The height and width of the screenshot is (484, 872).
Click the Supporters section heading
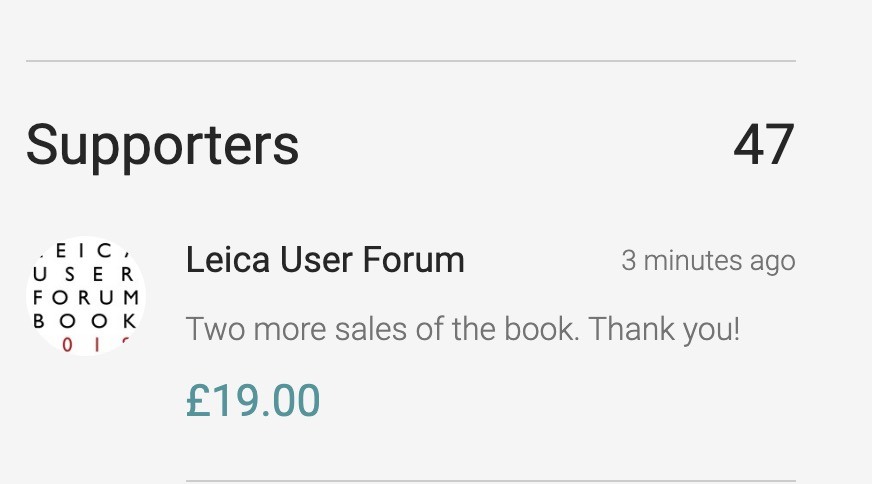tap(162, 145)
